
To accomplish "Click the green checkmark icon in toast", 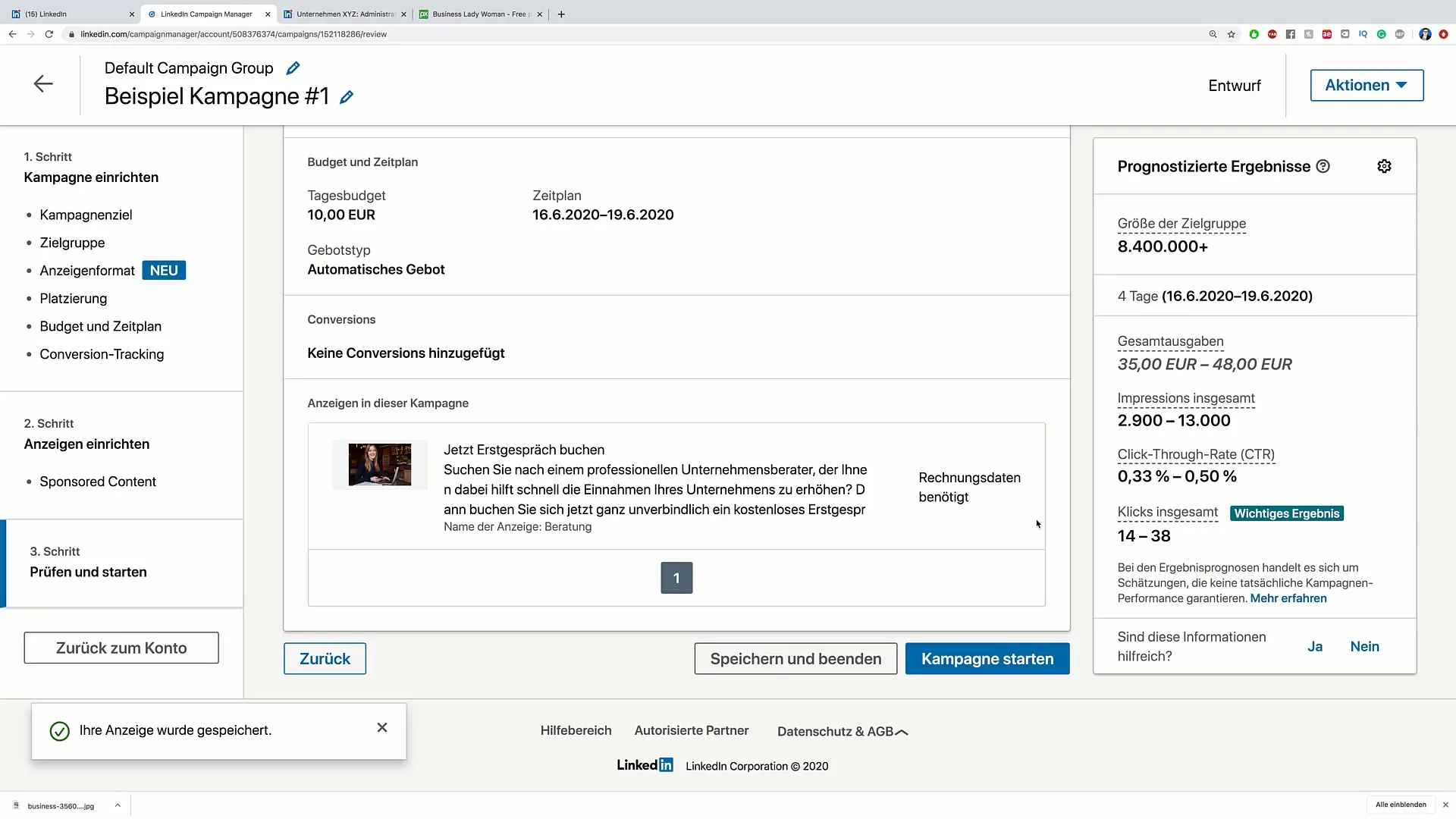I will (x=59, y=731).
